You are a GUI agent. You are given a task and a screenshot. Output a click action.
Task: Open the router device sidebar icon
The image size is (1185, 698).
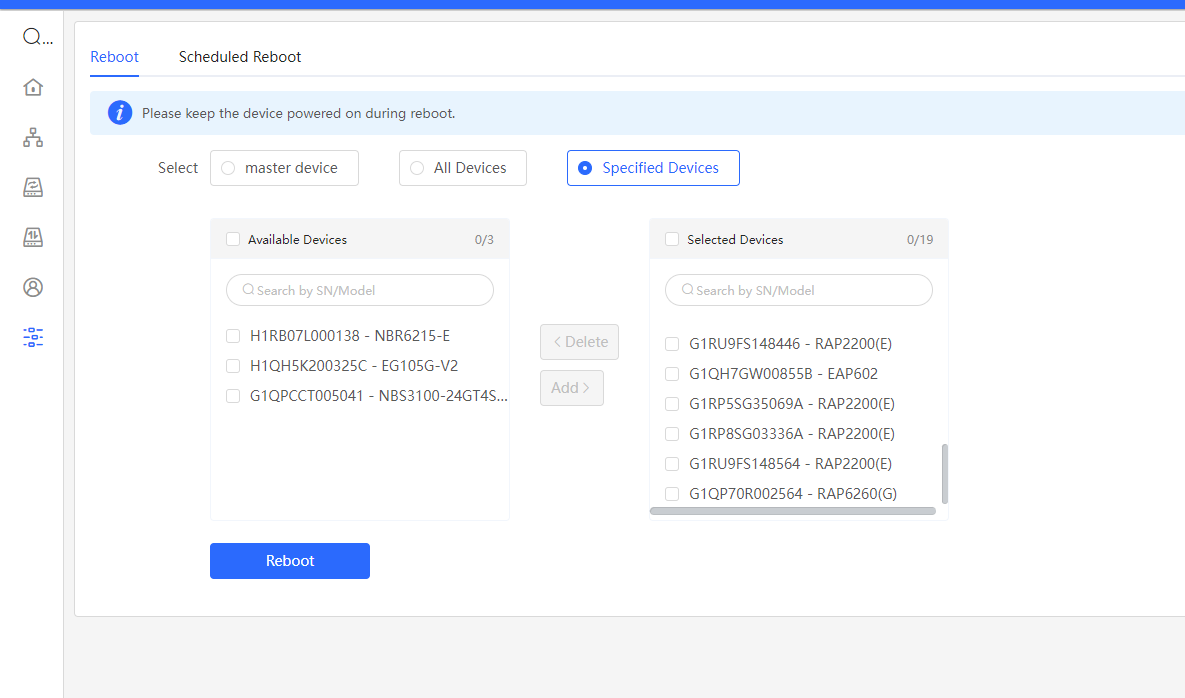point(32,187)
